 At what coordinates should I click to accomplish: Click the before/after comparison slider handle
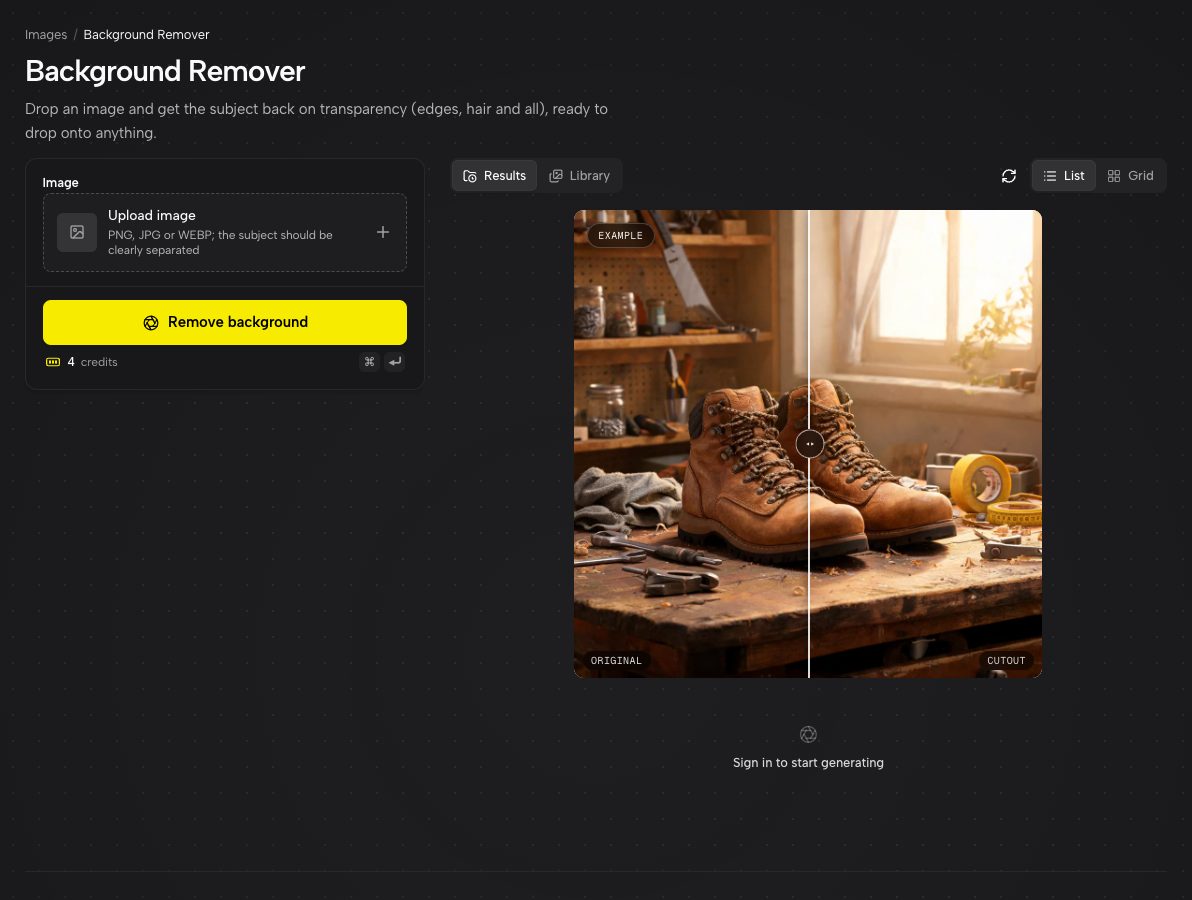pos(810,444)
